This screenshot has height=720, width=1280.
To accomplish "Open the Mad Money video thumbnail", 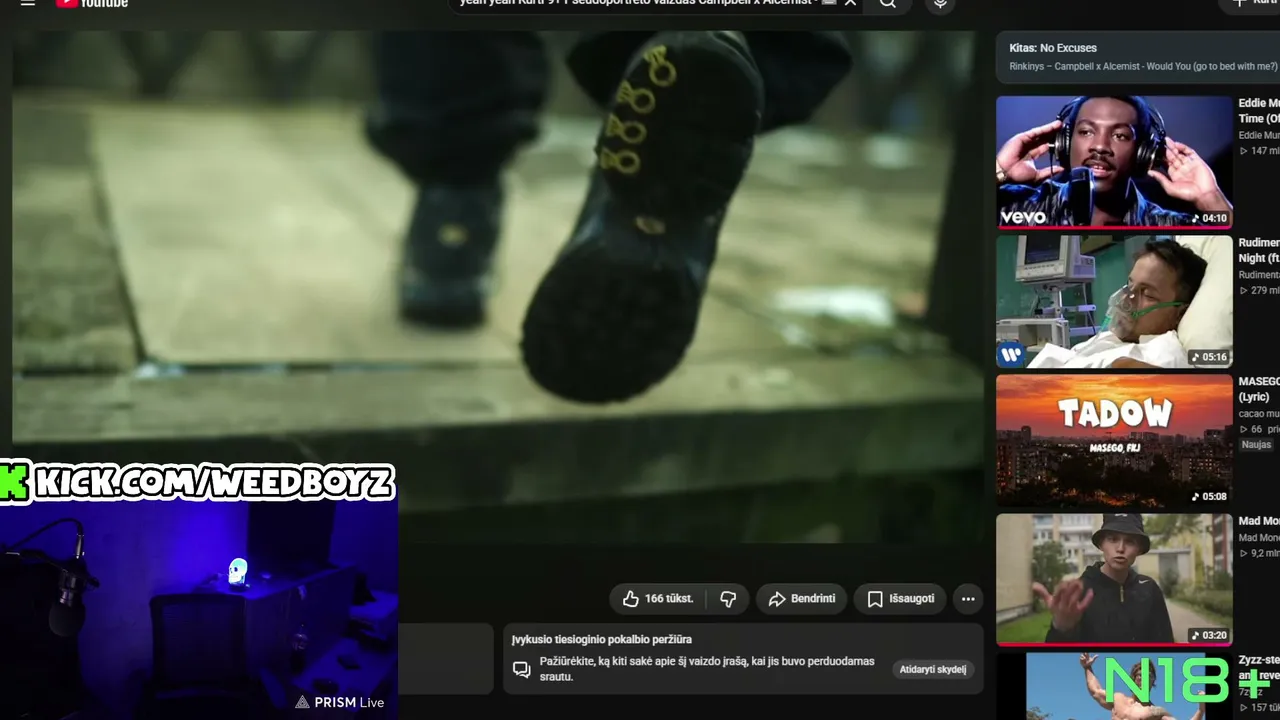I will point(1114,580).
